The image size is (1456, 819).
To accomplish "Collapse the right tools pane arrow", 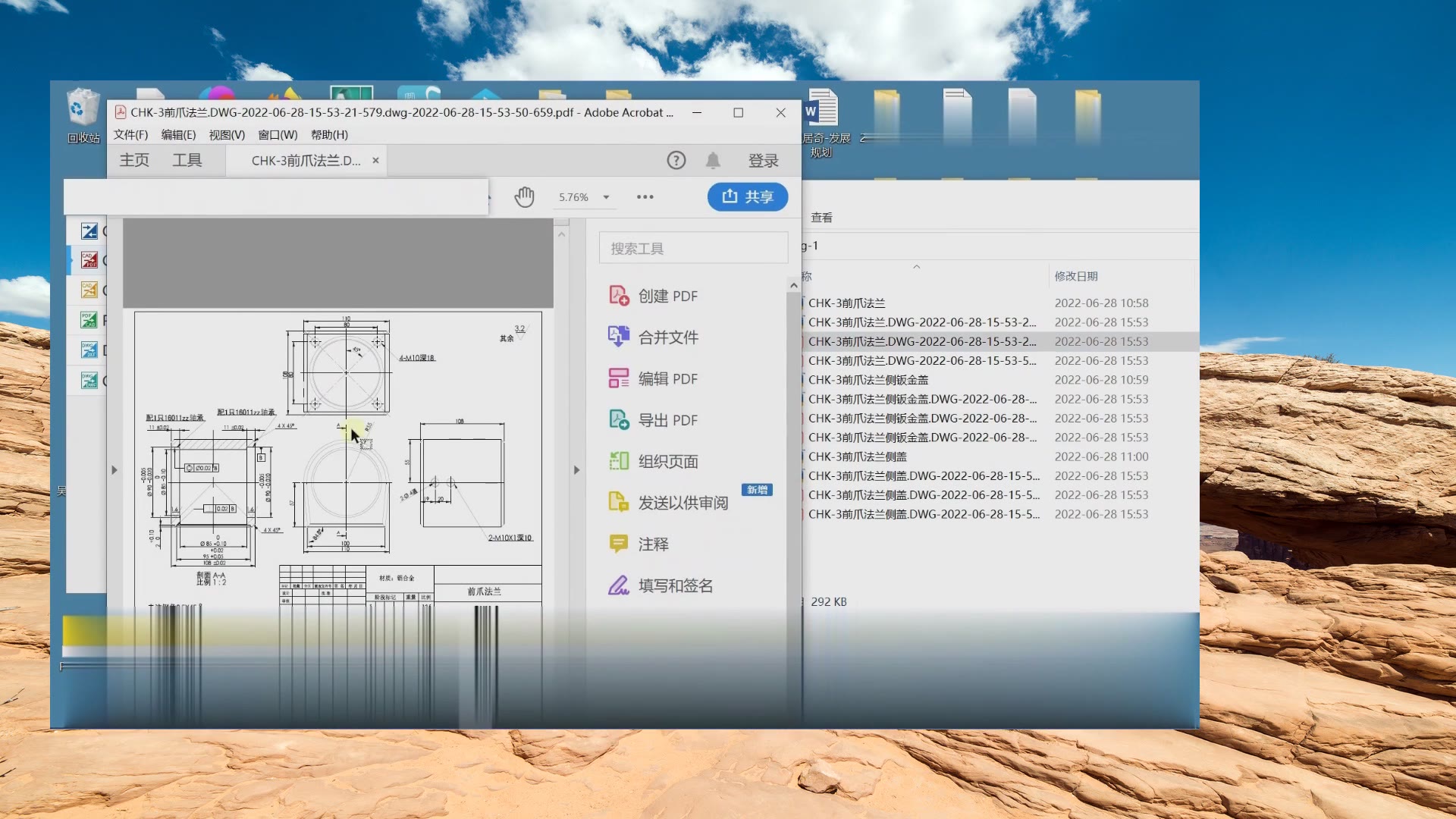I will click(576, 470).
